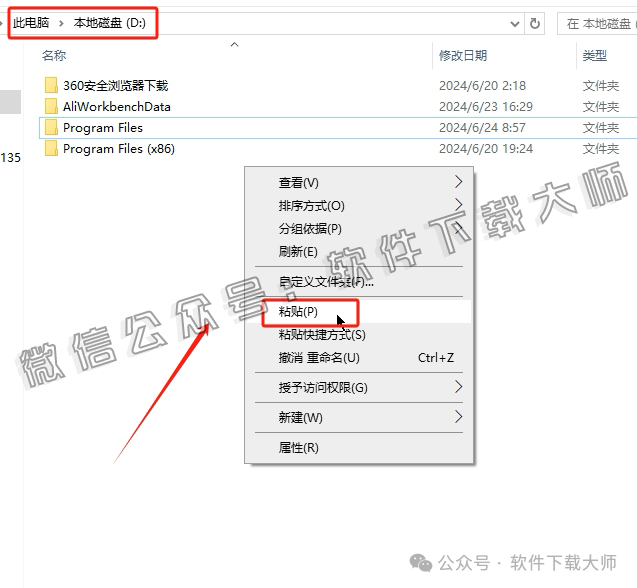
Task: Expand the 授予访问权限(G) submenu arrow
Action: [x=459, y=387]
